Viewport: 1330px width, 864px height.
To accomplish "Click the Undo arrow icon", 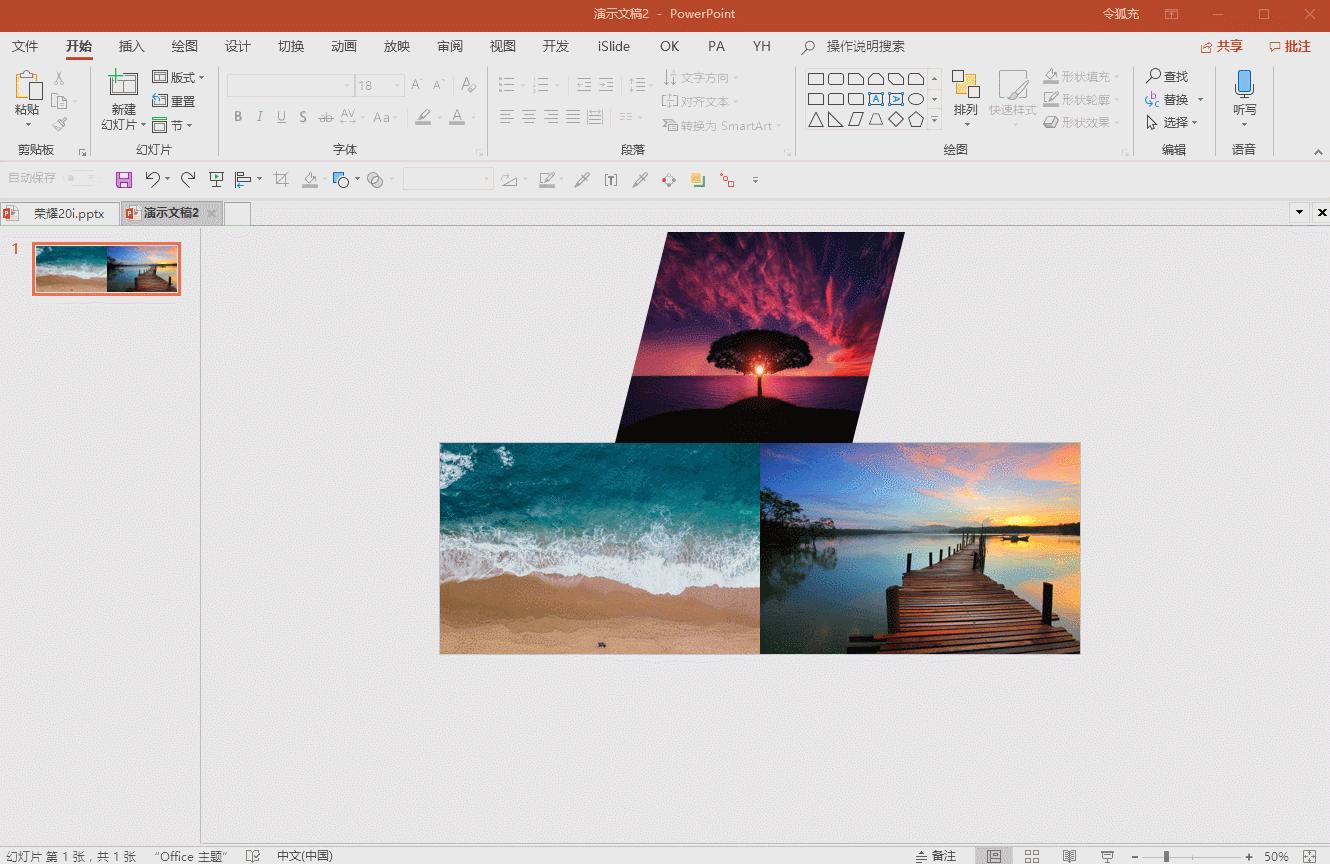I will [152, 179].
